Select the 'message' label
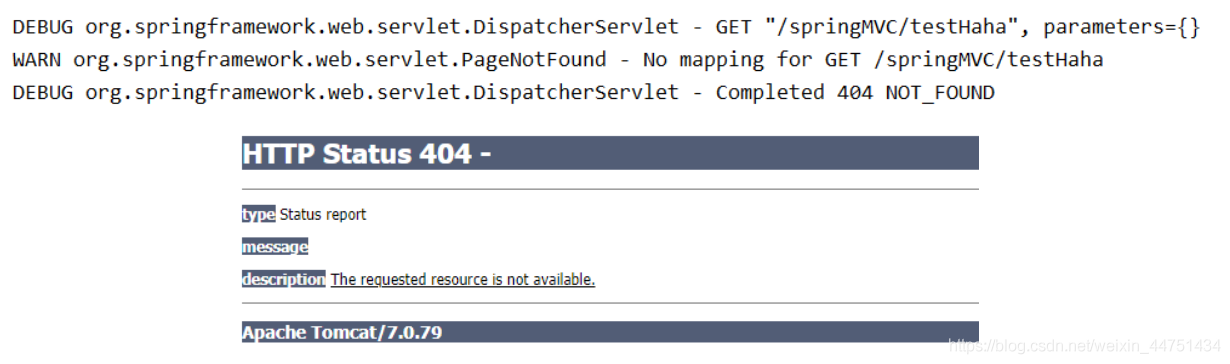The image size is (1230, 364). point(275,247)
